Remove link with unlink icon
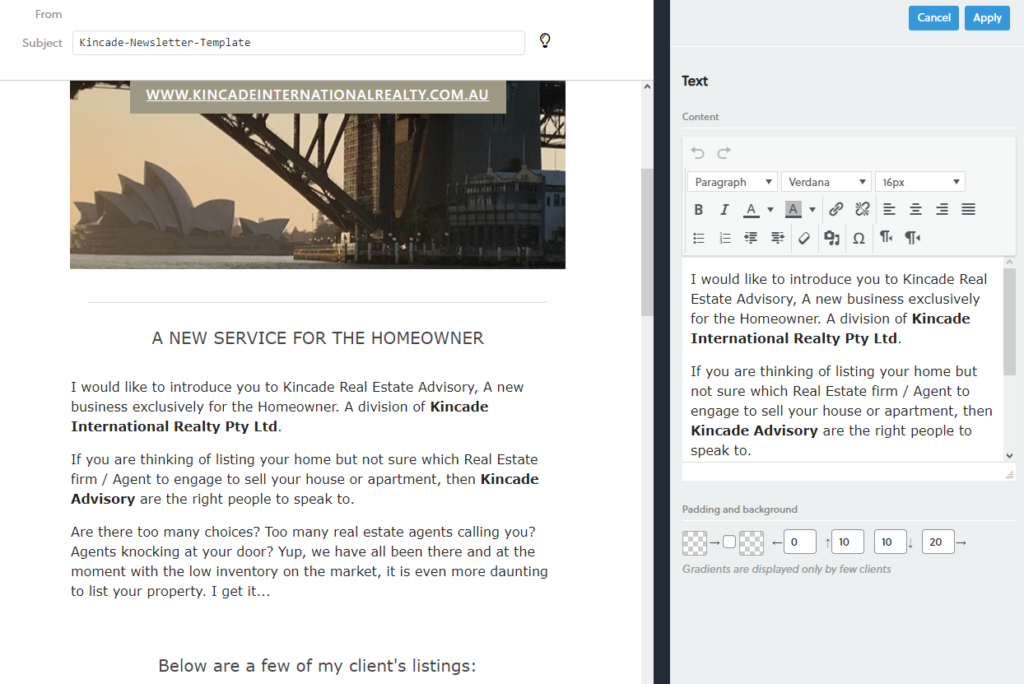The width and height of the screenshot is (1024, 684). coord(862,209)
